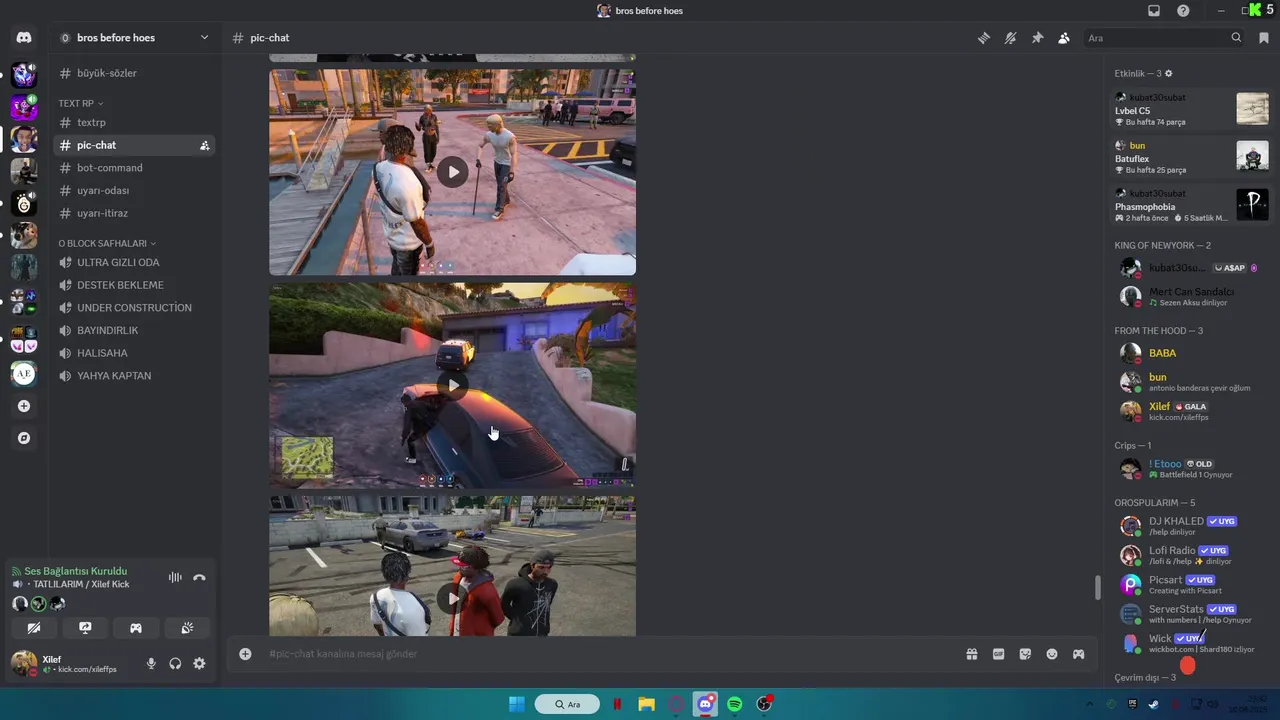Open BABA member profile
This screenshot has height=720, width=1280.
pyautogui.click(x=1191, y=353)
